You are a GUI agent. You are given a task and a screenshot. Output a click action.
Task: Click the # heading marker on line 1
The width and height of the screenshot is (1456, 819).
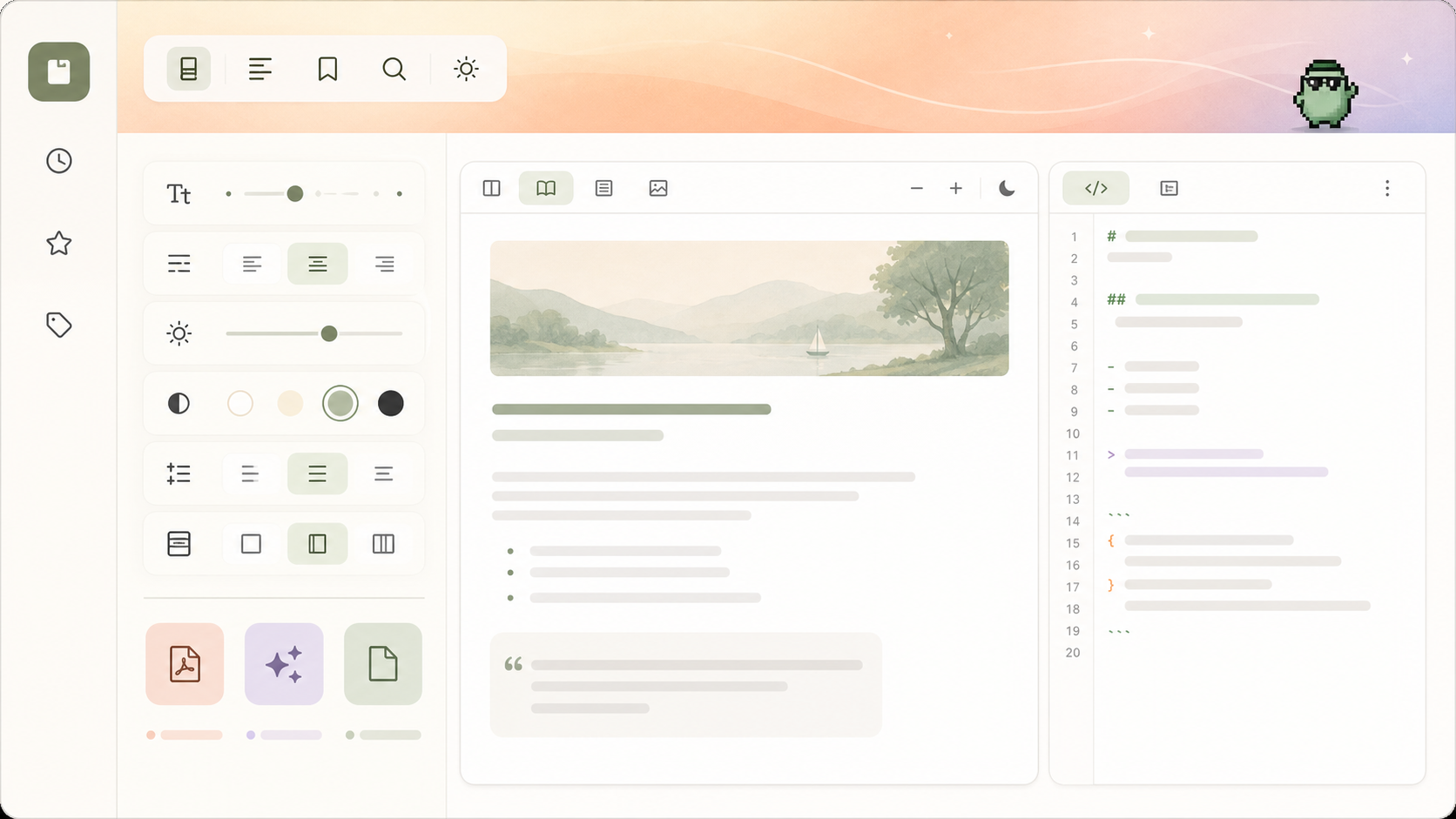(1112, 236)
